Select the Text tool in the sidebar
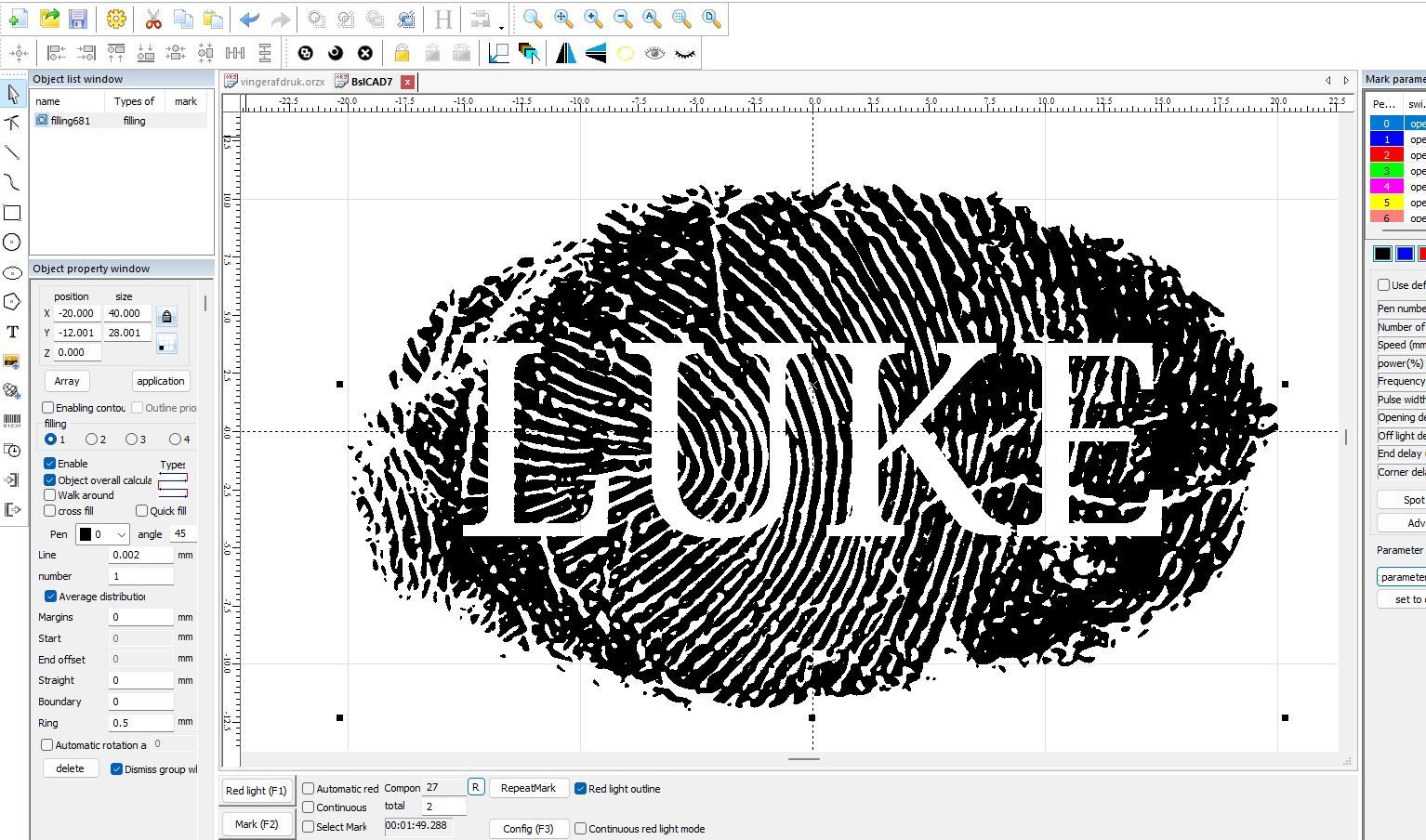The image size is (1426, 840). click(12, 332)
